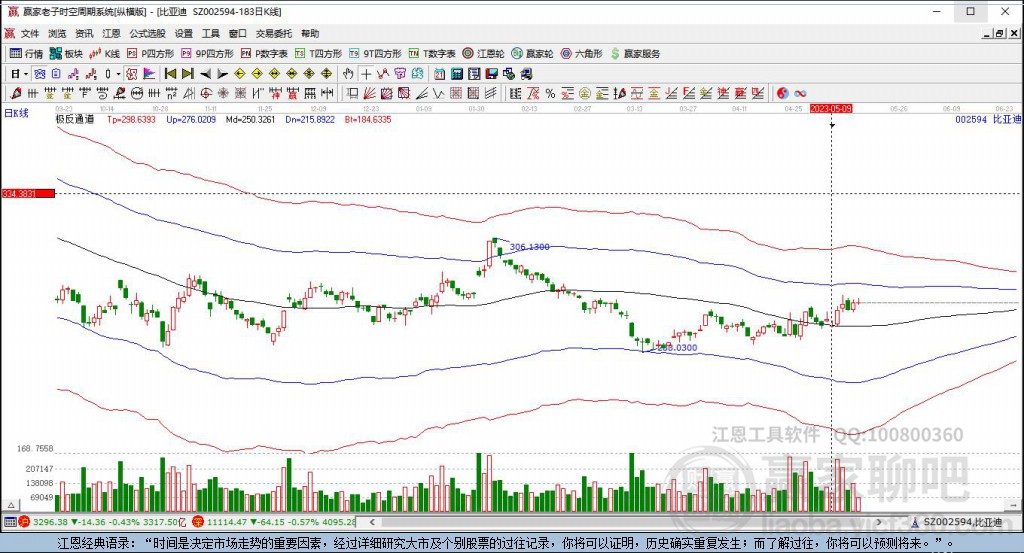Viewport: 1024px width, 553px height.
Task: Click the Md=250.3261 value
Action: 250,119
